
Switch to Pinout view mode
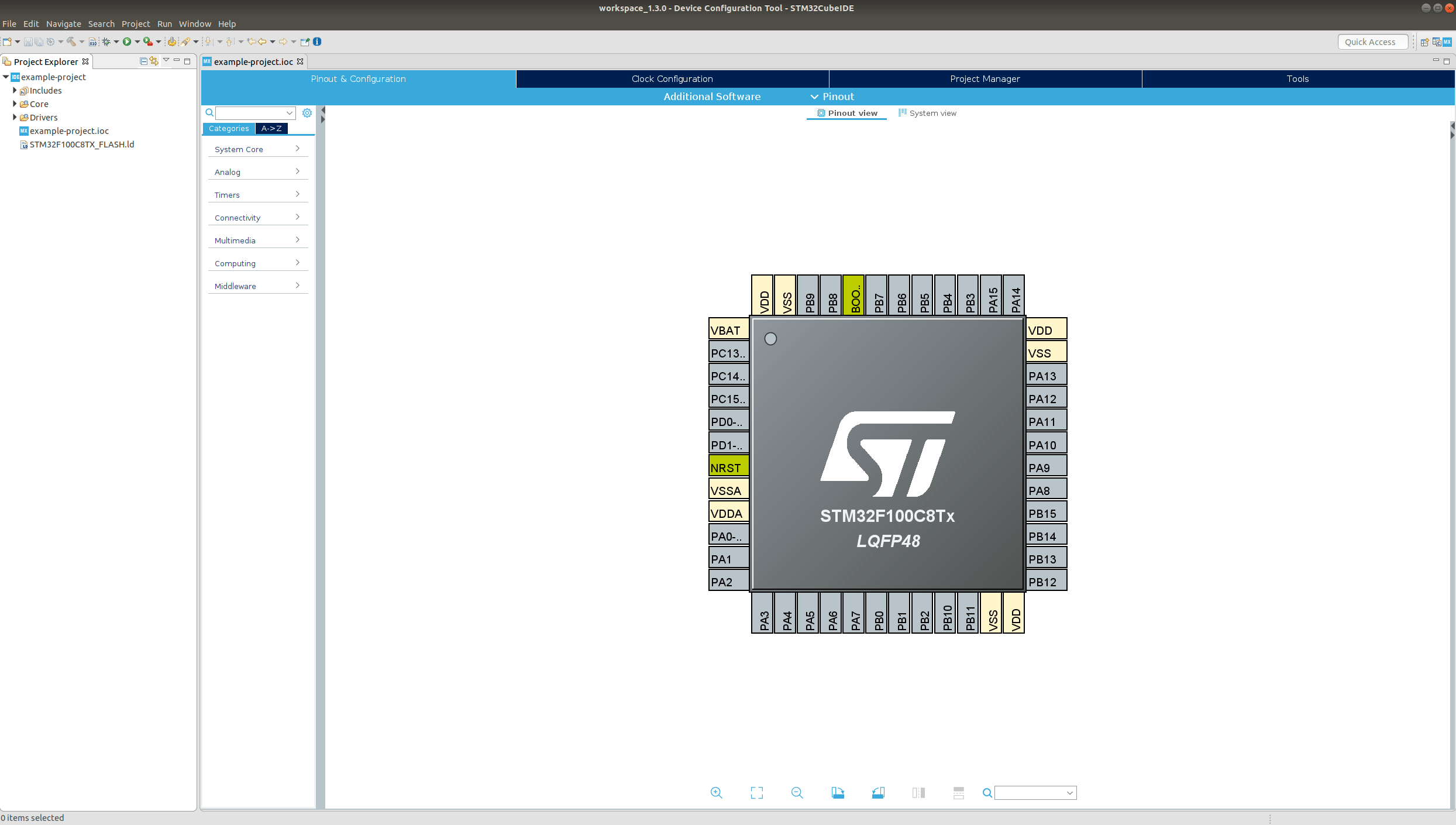(846, 113)
